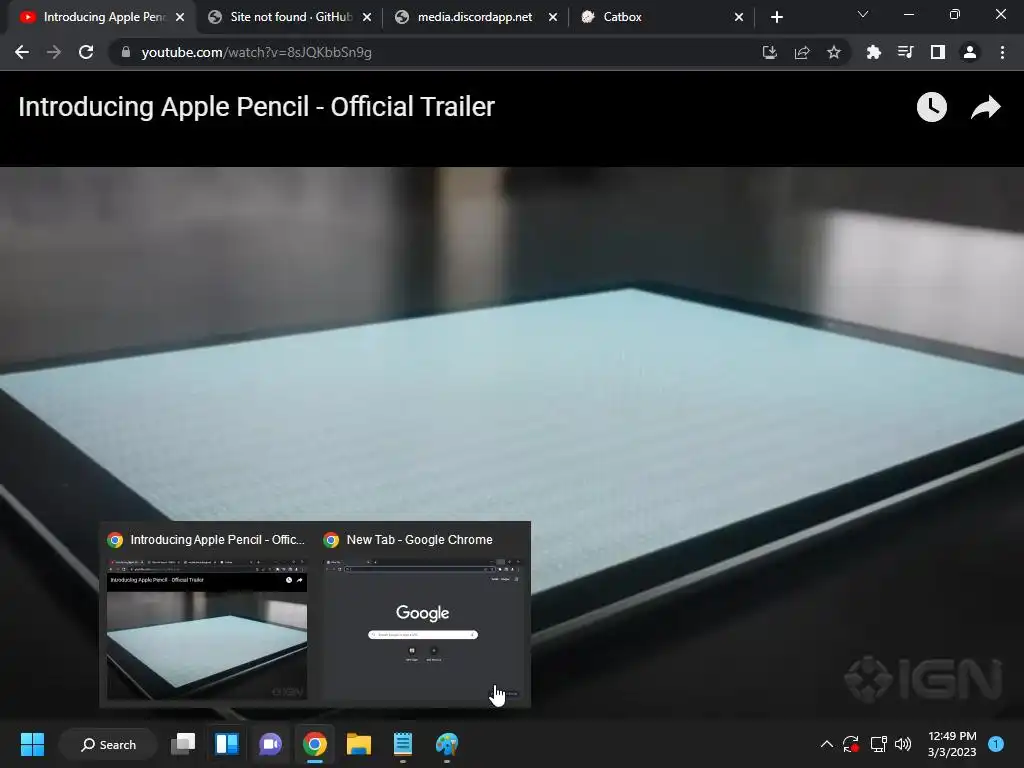Image resolution: width=1024 pixels, height=768 pixels.
Task: Click the Watch later clock icon
Action: [932, 107]
